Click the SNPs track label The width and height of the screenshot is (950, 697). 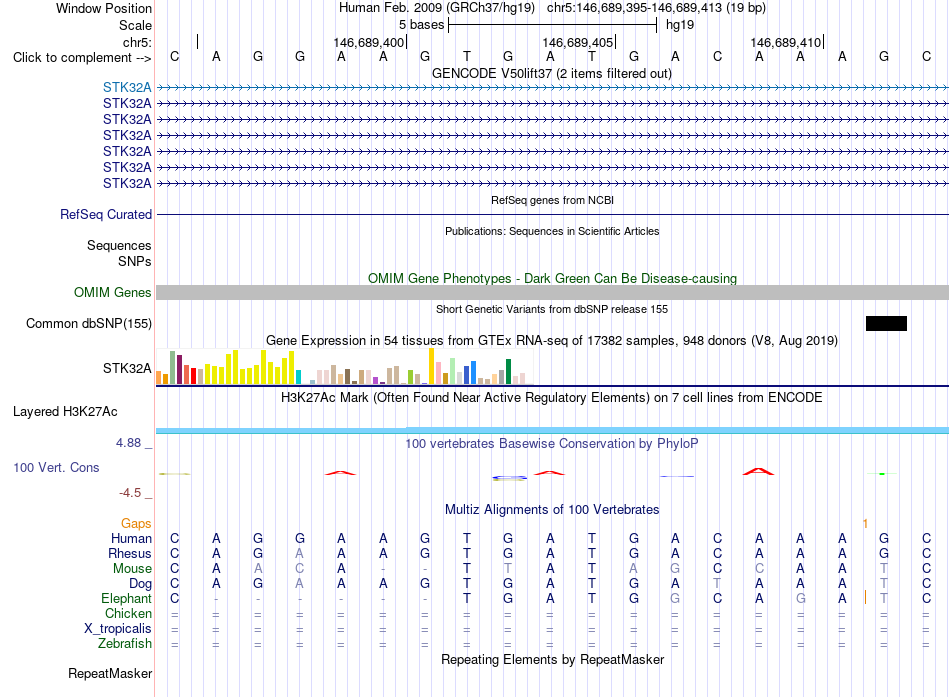[135, 261]
